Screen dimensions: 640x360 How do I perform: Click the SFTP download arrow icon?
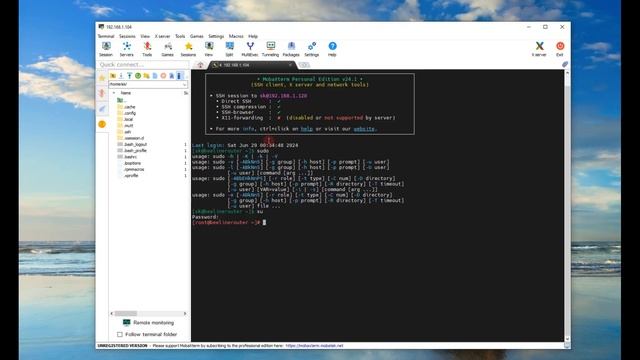click(x=121, y=76)
